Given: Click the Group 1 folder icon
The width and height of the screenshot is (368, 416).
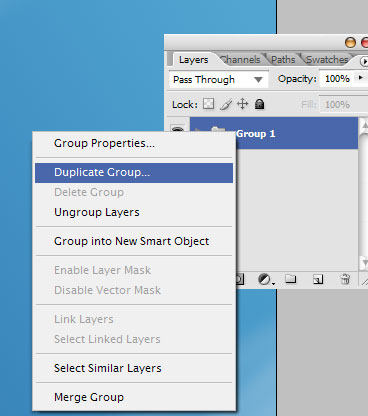Looking at the screenshot, I should pos(218,129).
